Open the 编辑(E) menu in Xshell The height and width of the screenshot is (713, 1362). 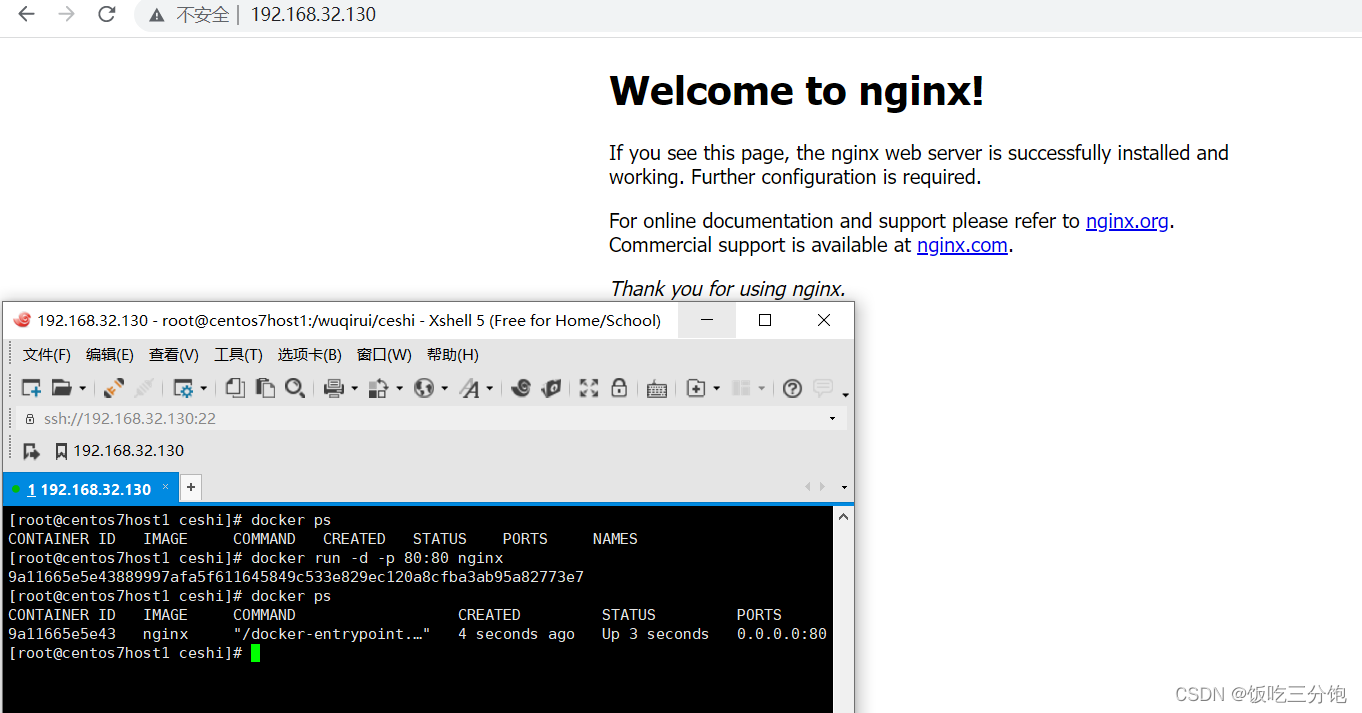coord(110,355)
